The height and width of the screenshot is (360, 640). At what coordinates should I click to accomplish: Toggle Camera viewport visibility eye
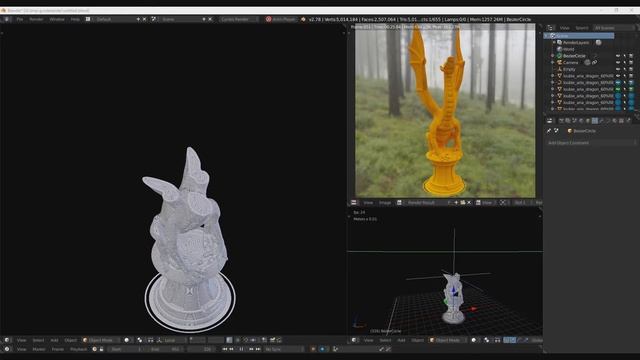pyautogui.click(x=618, y=62)
